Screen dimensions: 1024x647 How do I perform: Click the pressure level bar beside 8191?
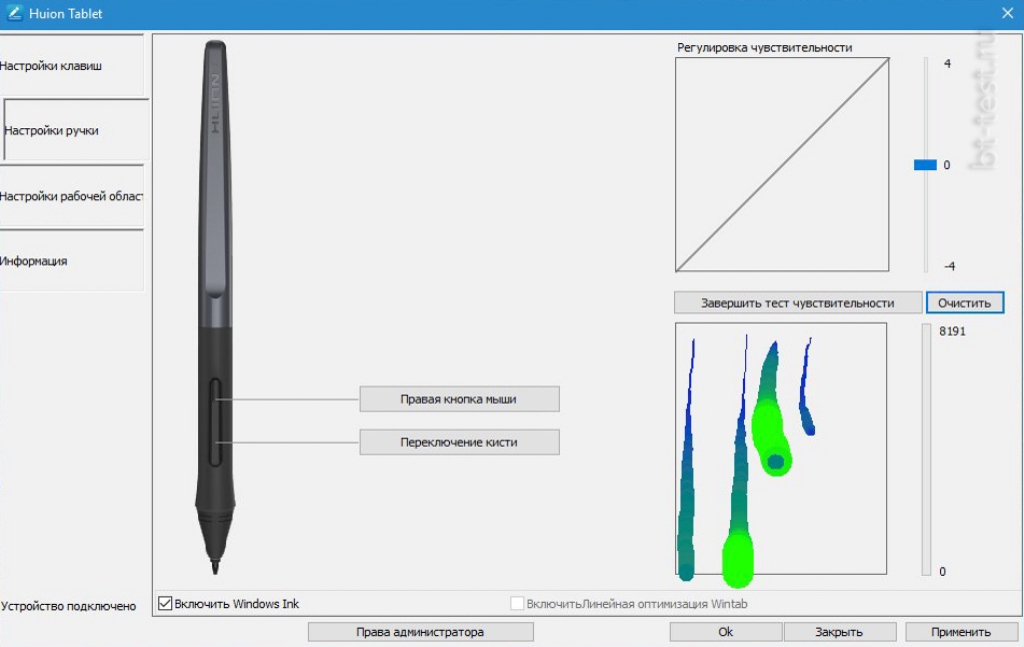coord(926,449)
